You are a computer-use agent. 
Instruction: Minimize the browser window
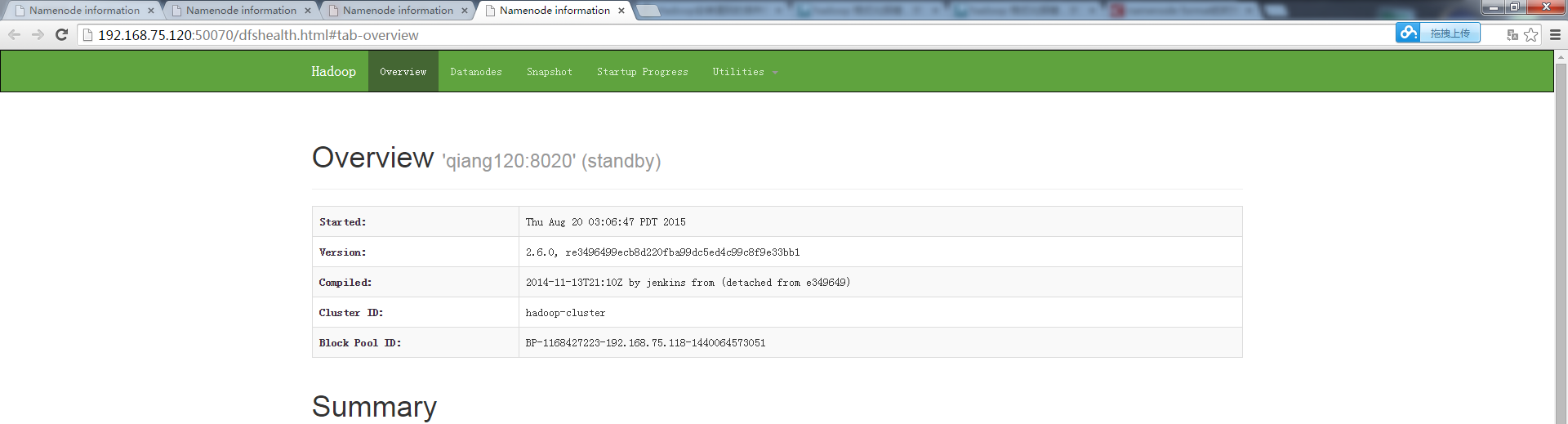click(x=1494, y=7)
